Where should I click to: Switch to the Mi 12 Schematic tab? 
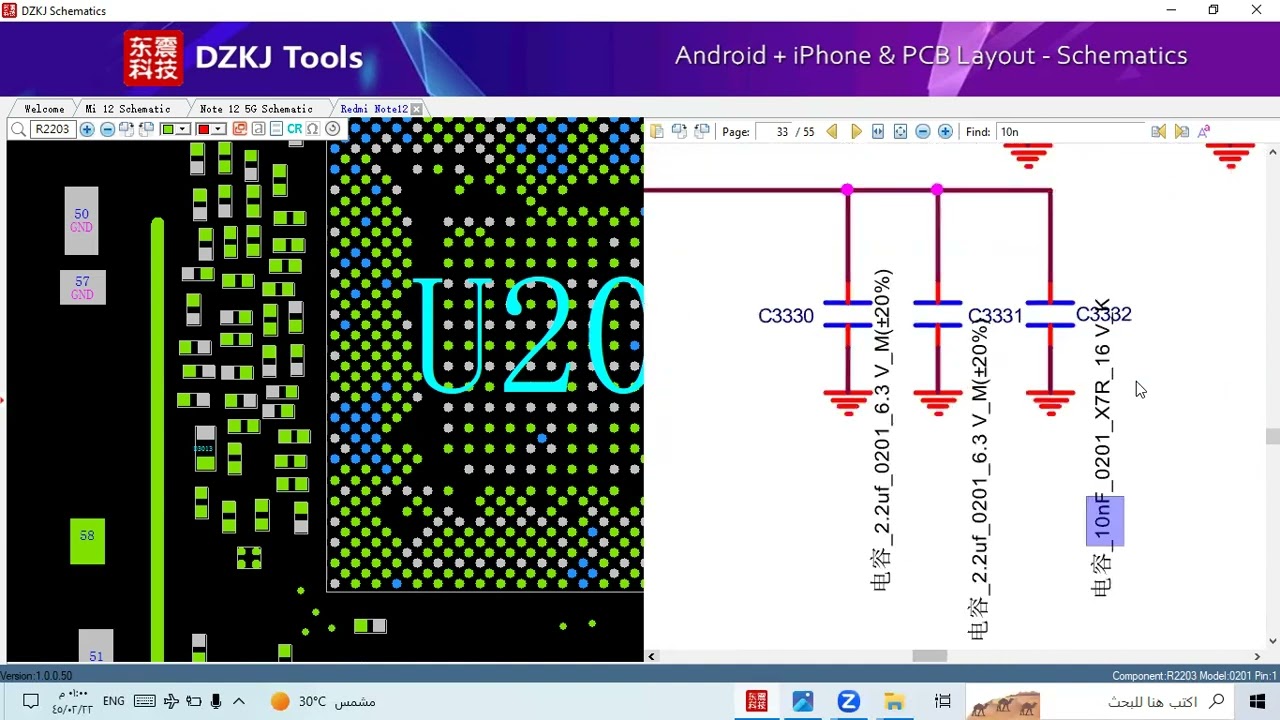coord(128,108)
